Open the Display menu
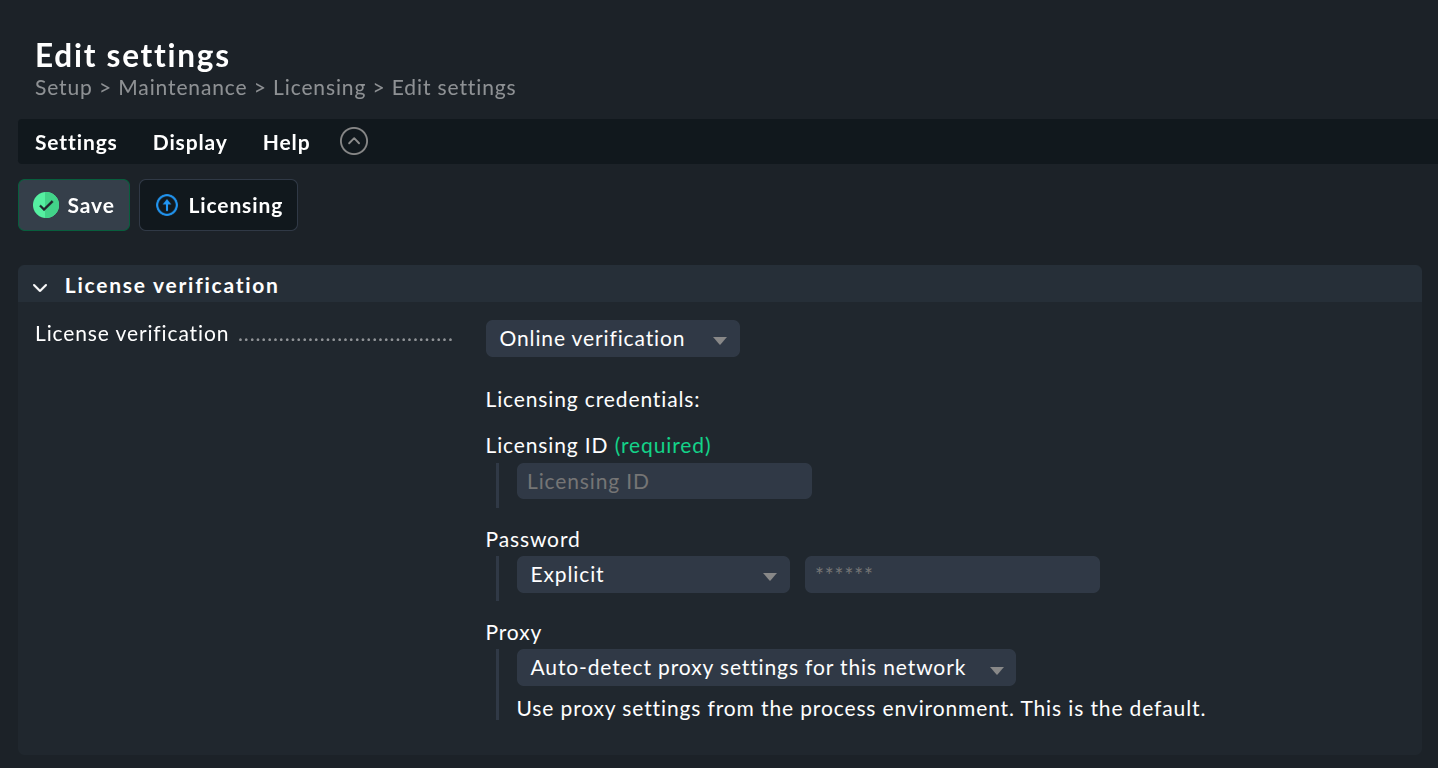Screen dimensions: 1438x768 tap(189, 142)
